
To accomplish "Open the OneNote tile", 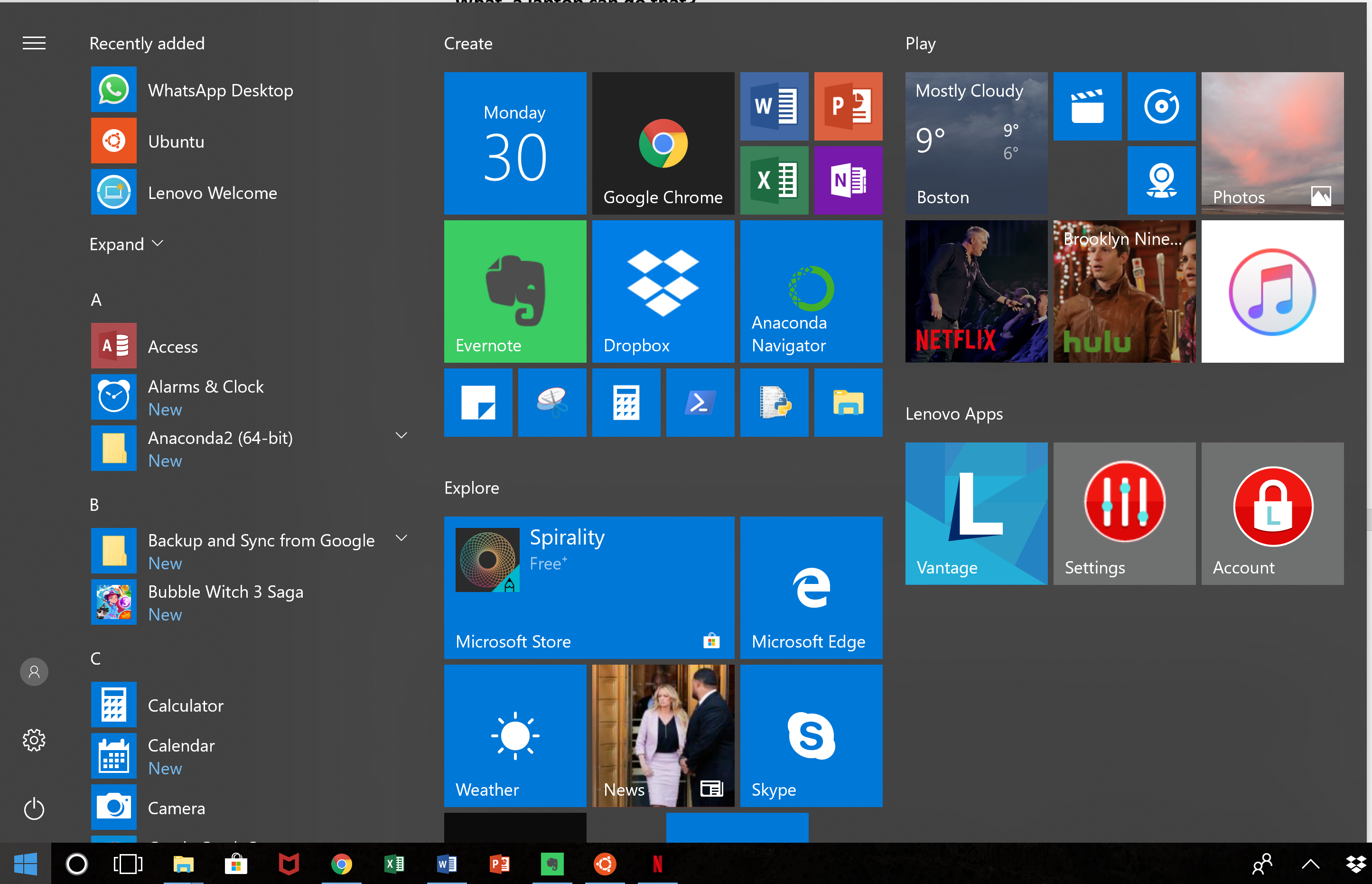I will point(848,180).
